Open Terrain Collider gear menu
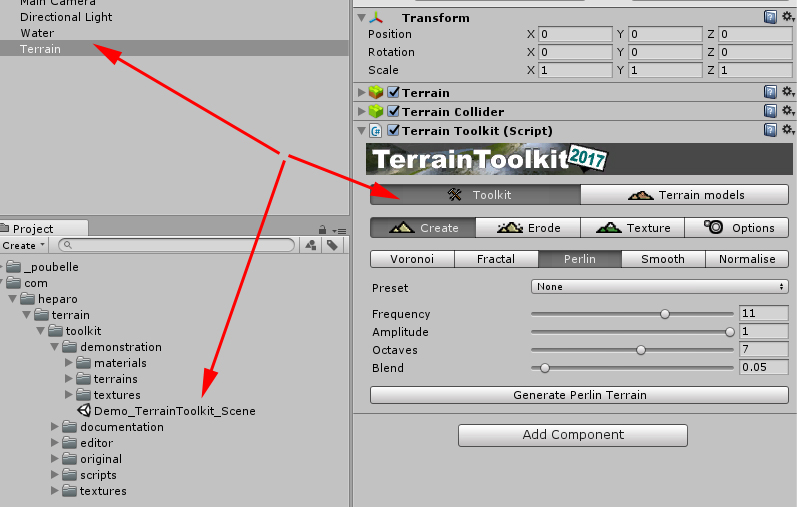This screenshot has width=797, height=507. pos(788,111)
